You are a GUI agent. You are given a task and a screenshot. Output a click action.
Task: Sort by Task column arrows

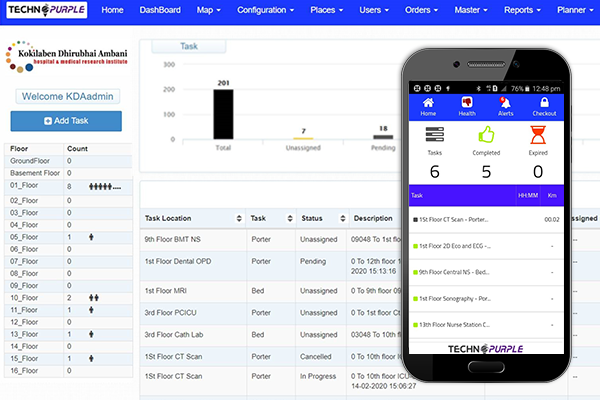point(290,218)
